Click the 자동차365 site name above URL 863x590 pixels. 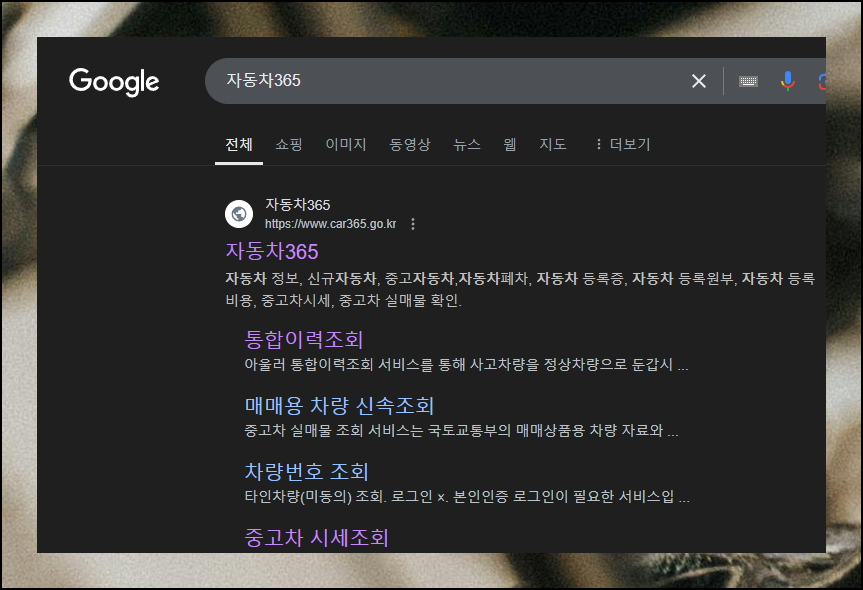[x=298, y=205]
